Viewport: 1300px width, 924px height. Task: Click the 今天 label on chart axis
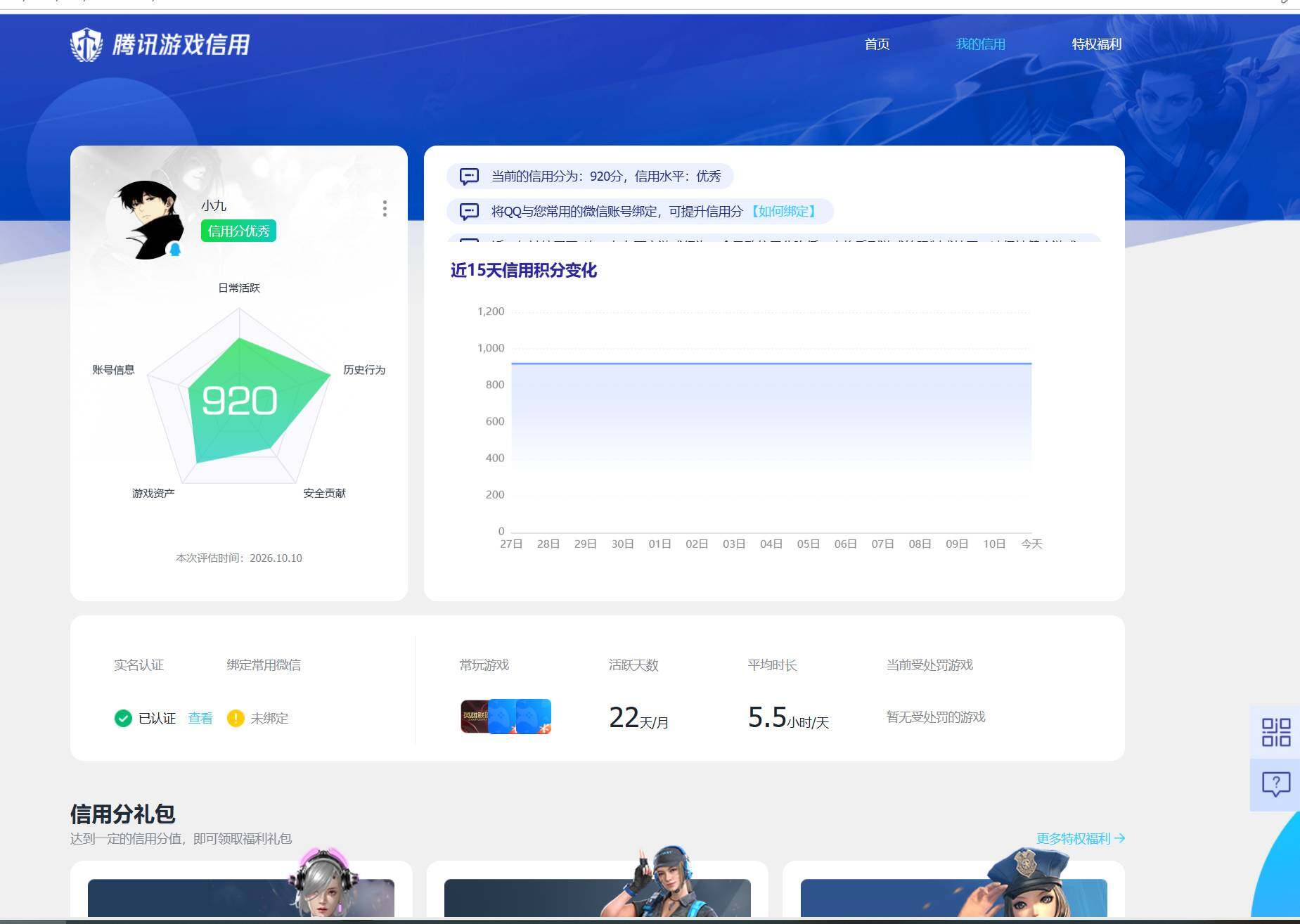click(x=1031, y=544)
